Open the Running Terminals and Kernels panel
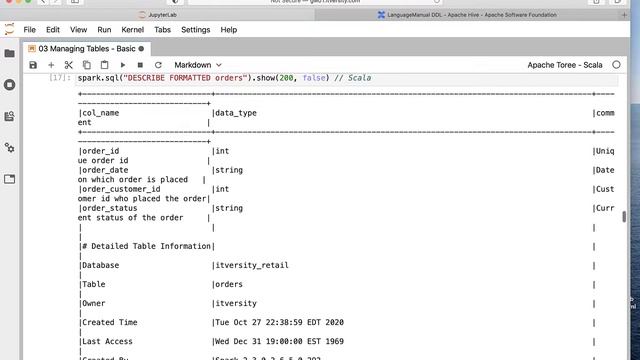This screenshot has width=640, height=360. 9,85
